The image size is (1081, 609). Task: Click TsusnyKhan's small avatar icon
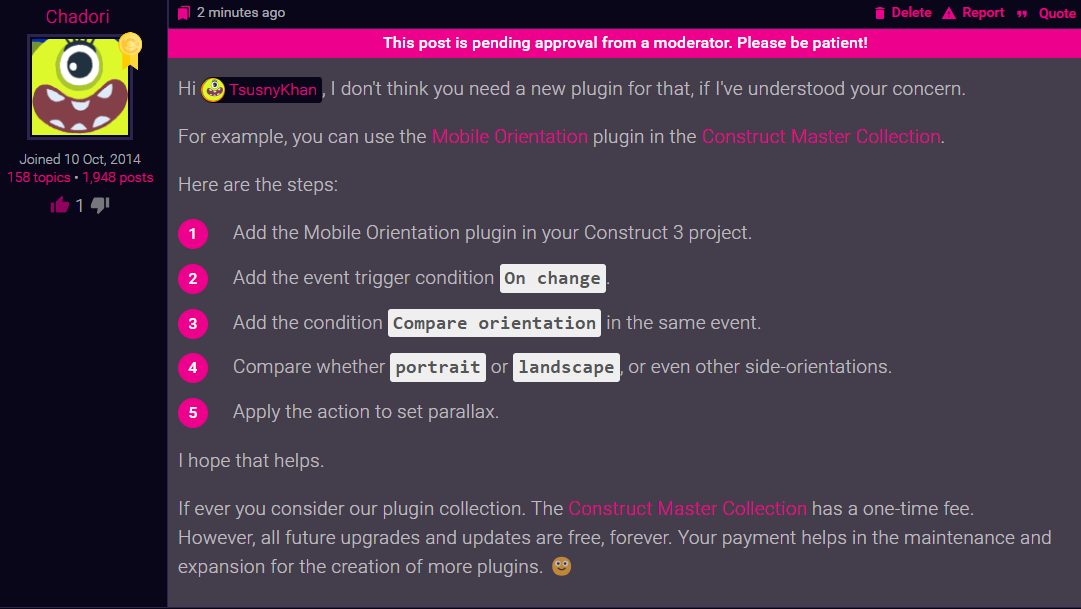click(x=213, y=90)
